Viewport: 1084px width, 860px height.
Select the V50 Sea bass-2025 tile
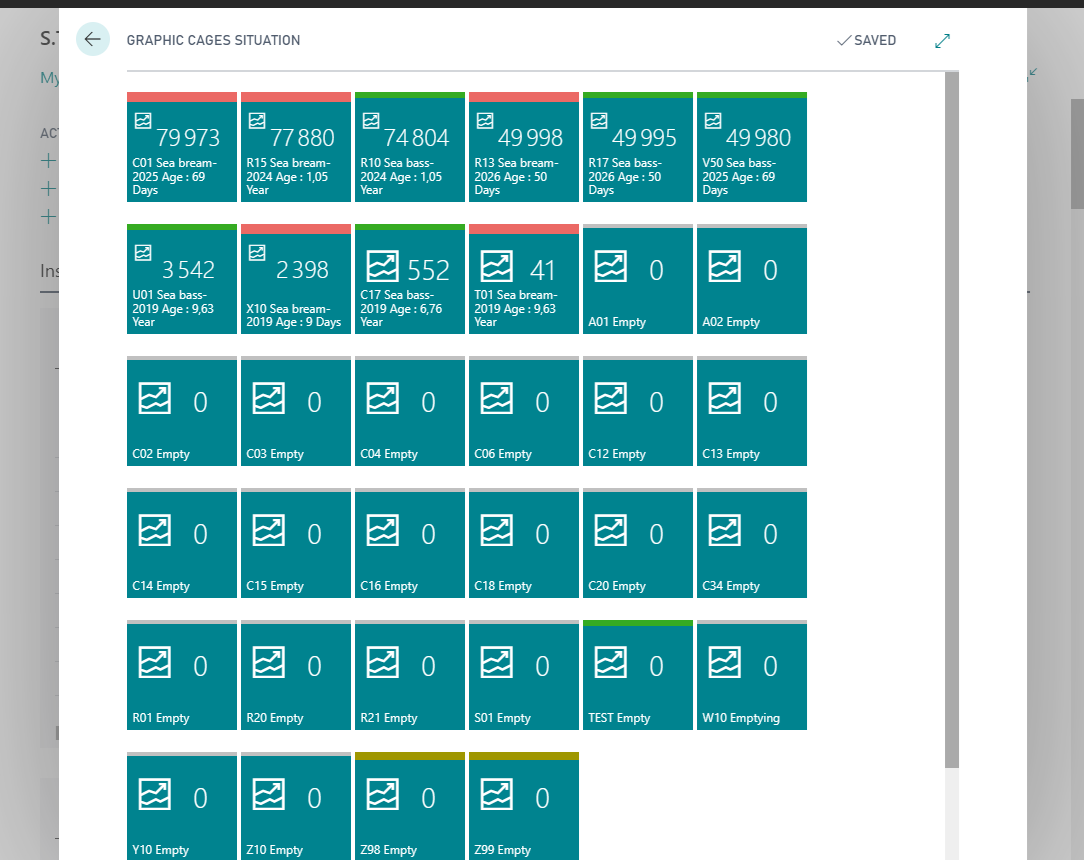pos(752,152)
